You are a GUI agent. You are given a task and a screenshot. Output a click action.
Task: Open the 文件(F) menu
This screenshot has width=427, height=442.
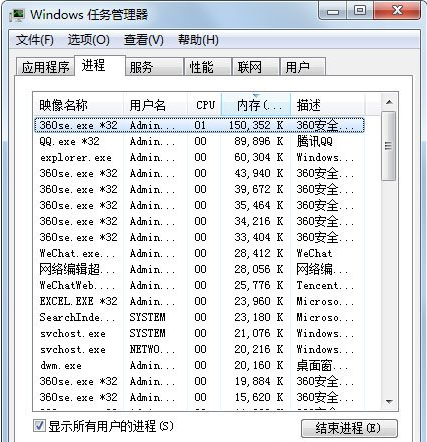[34, 40]
